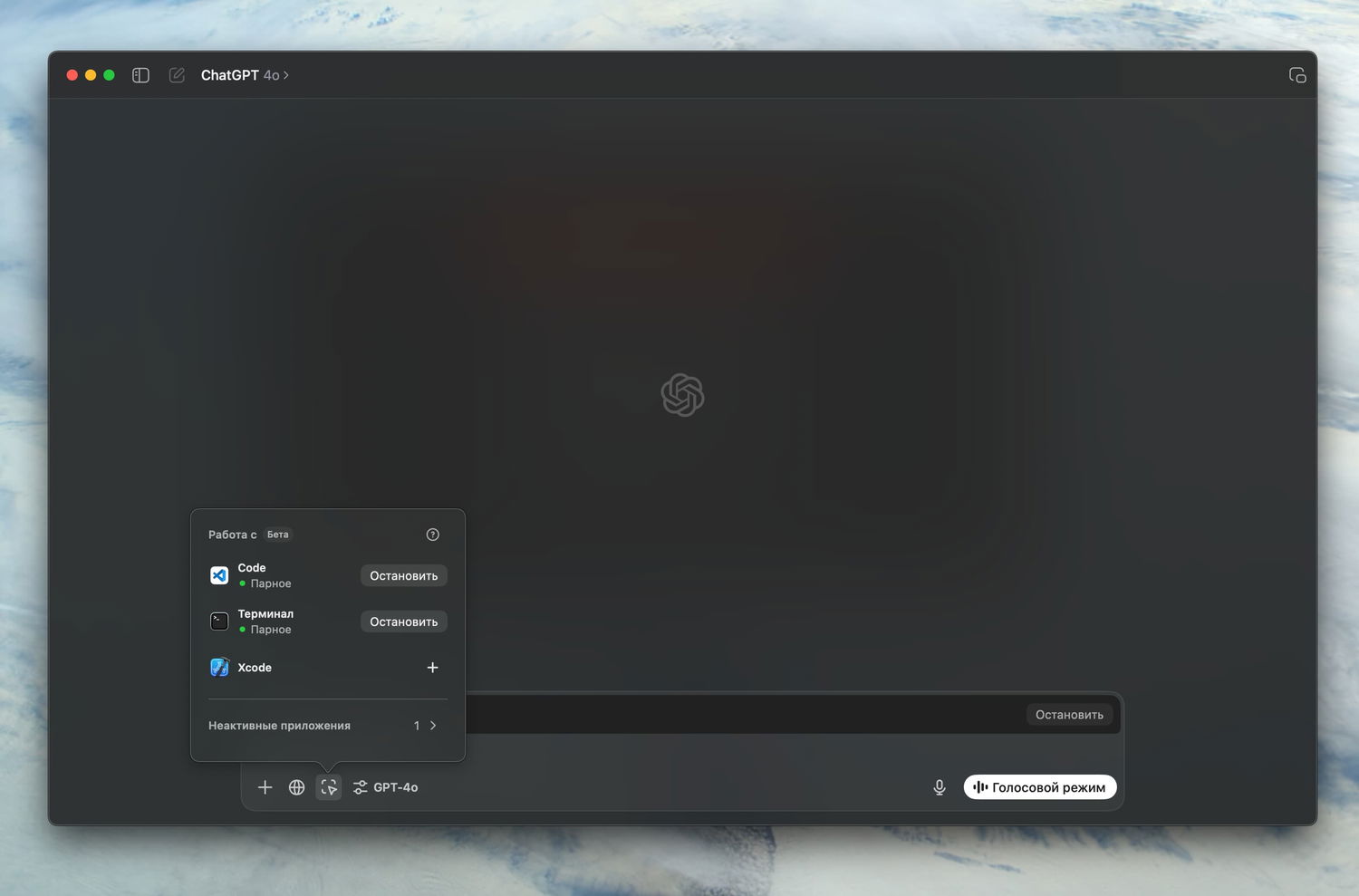Image resolution: width=1359 pixels, height=896 pixels.
Task: Open the GPT-4o tools selector
Action: 386,787
